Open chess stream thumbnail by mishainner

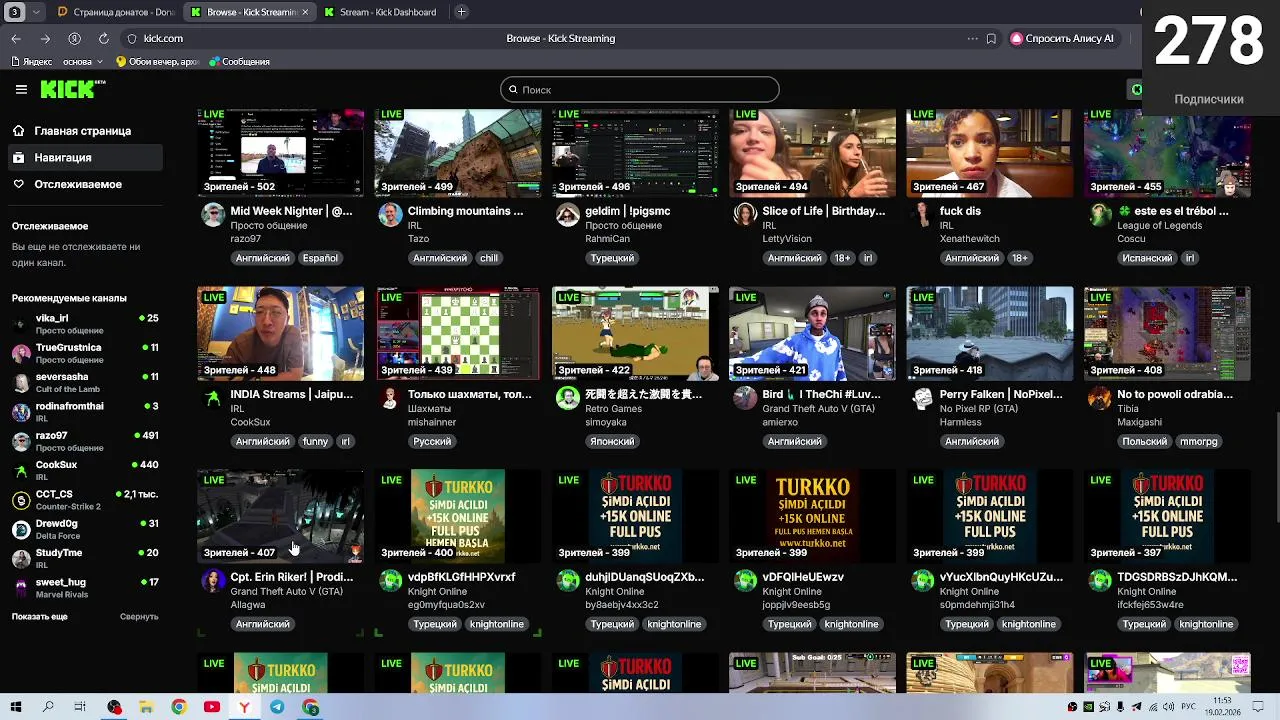(458, 334)
